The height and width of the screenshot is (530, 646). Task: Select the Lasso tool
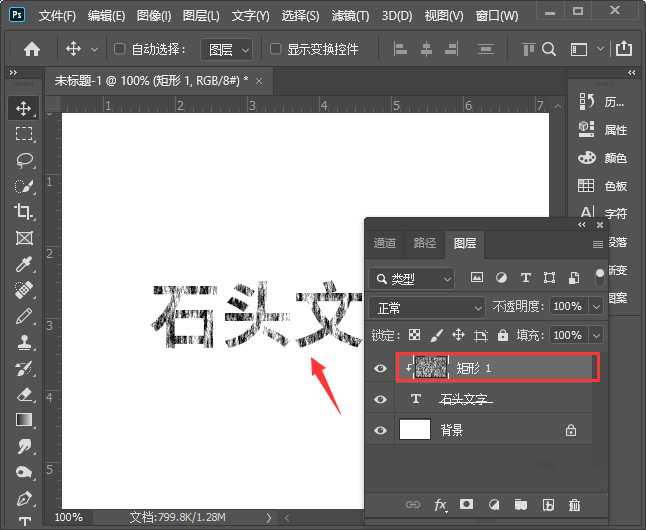click(x=24, y=159)
